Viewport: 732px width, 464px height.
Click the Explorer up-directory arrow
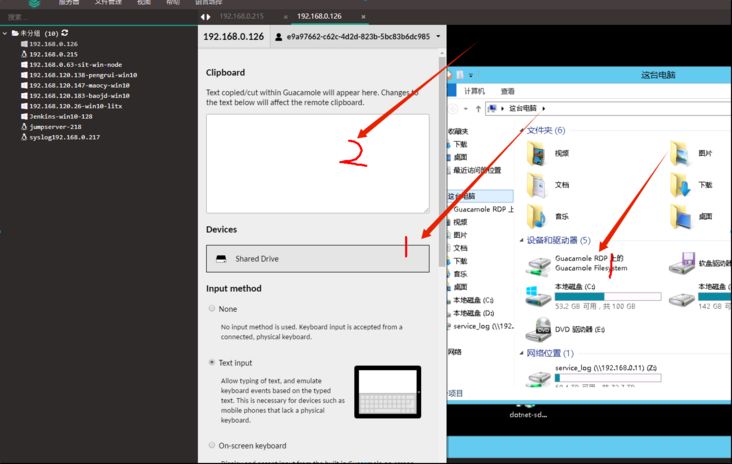[x=478, y=109]
